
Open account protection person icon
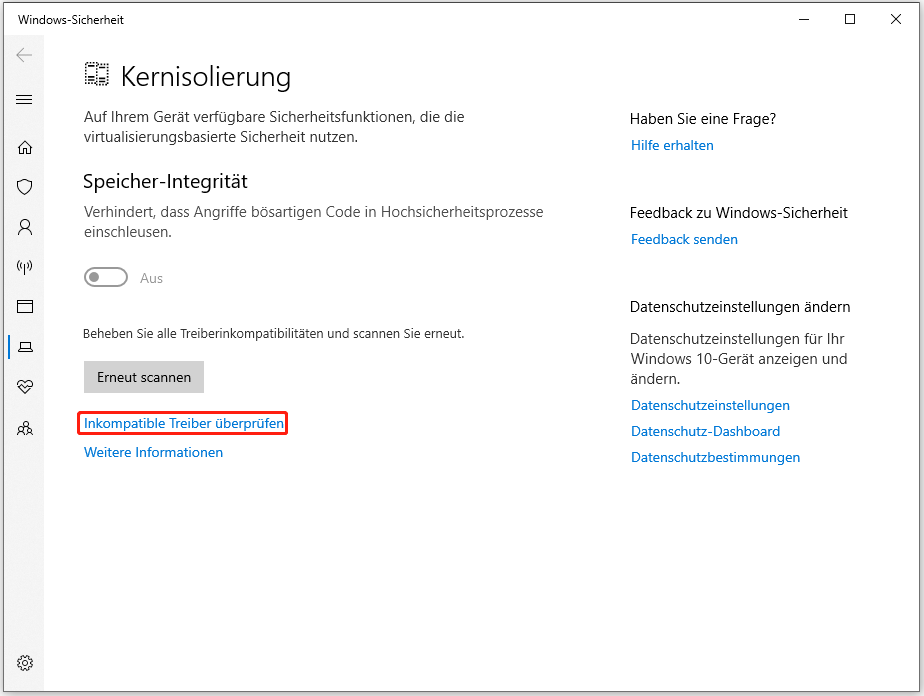tap(25, 227)
